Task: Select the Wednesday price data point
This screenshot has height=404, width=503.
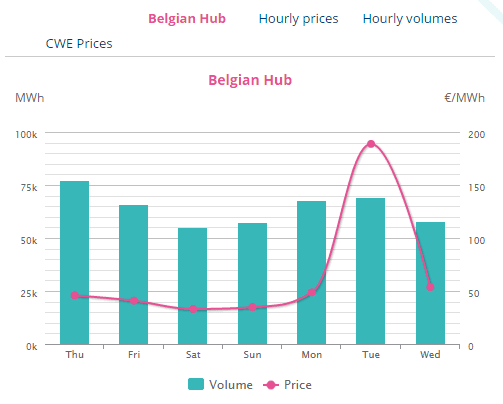Action: click(430, 287)
